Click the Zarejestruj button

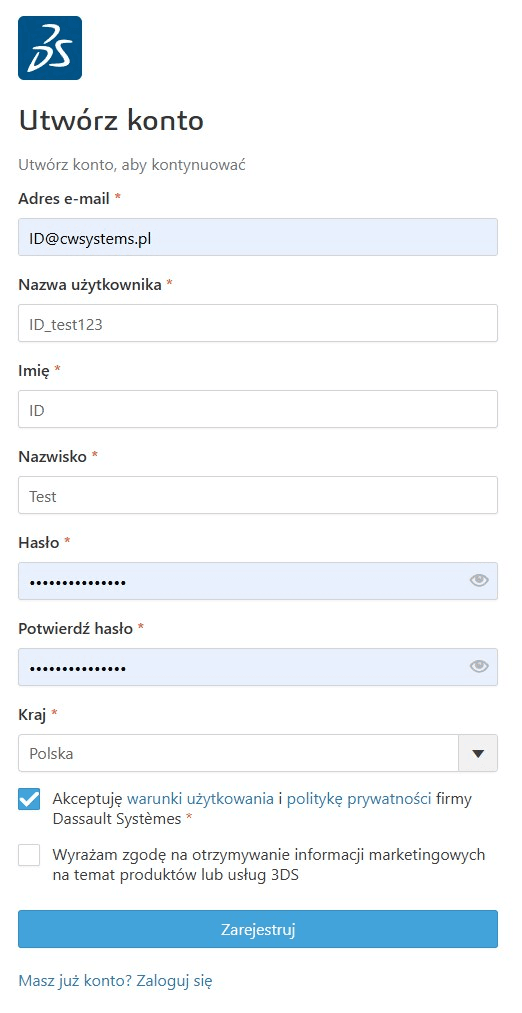click(x=258, y=929)
